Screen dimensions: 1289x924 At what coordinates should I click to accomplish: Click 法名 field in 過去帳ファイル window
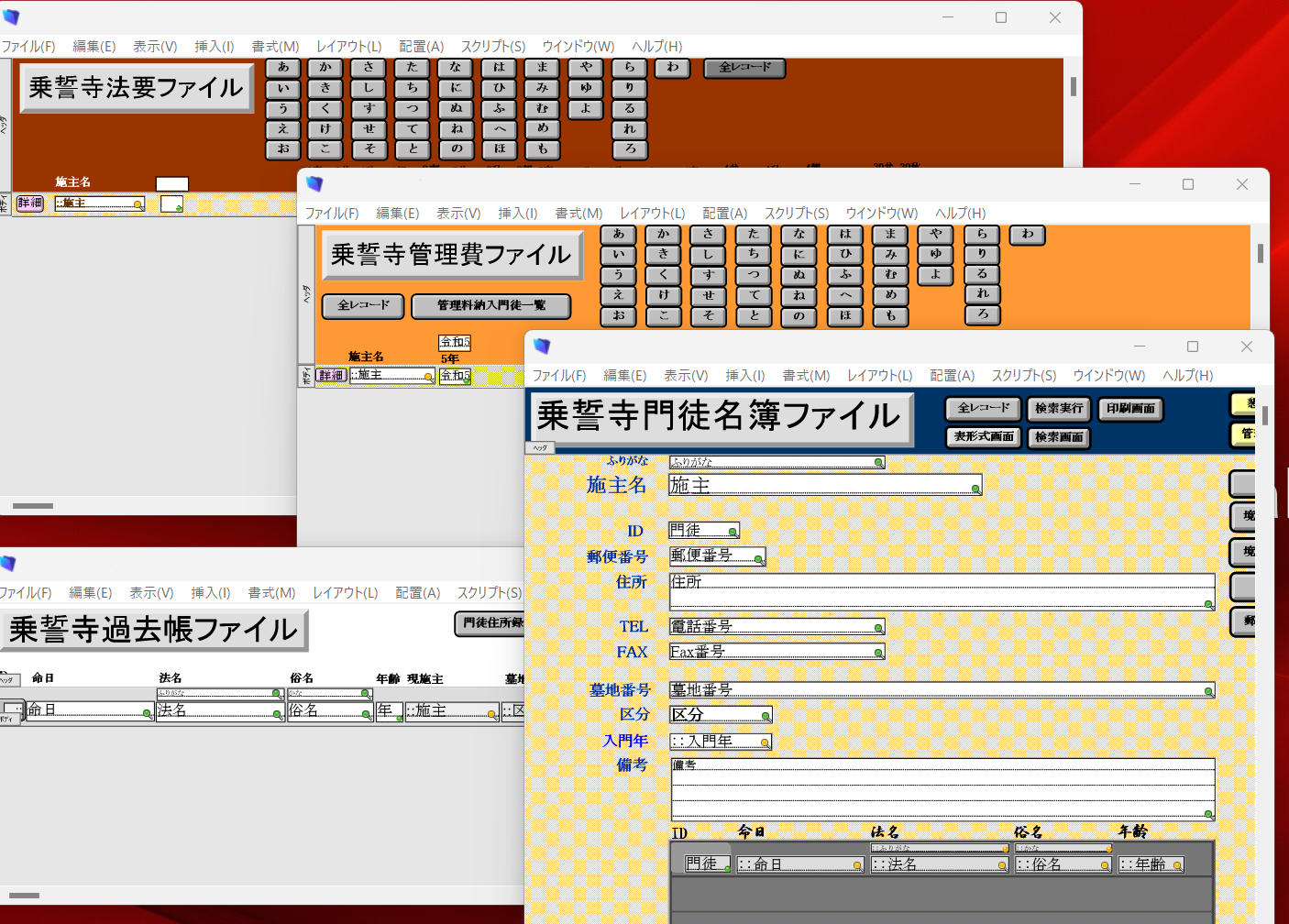pyautogui.click(x=220, y=710)
